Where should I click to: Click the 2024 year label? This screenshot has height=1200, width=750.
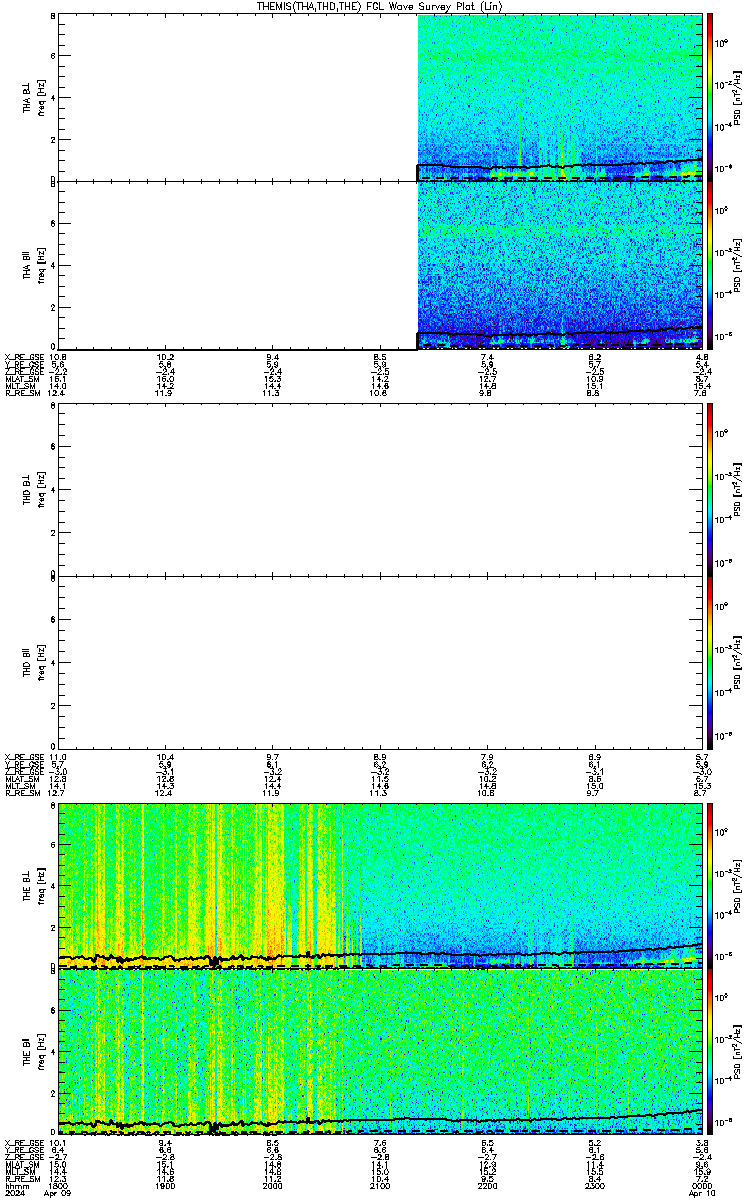14,1193
